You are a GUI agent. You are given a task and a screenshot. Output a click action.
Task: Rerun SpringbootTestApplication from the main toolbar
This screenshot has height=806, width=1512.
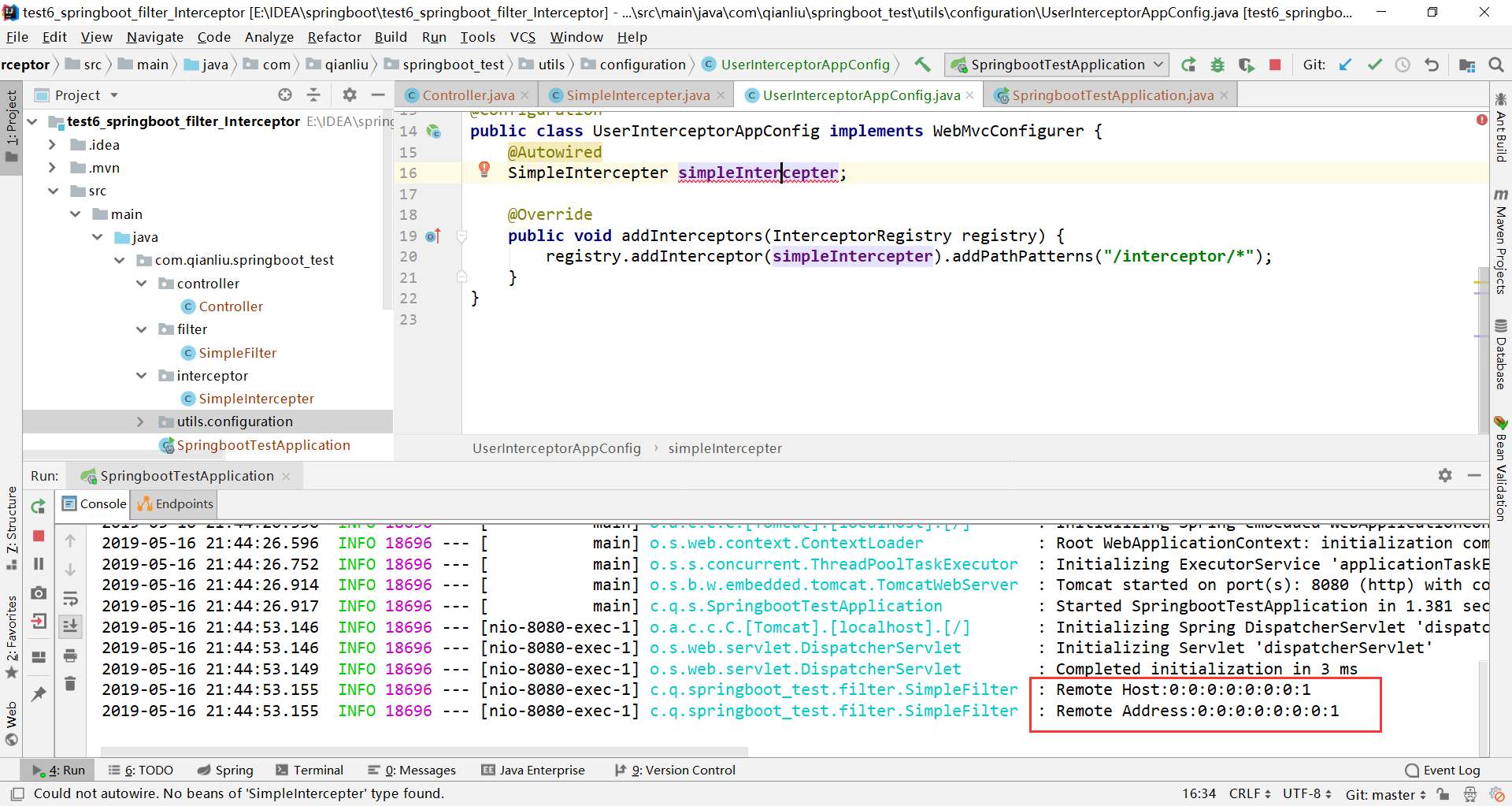(x=1188, y=65)
